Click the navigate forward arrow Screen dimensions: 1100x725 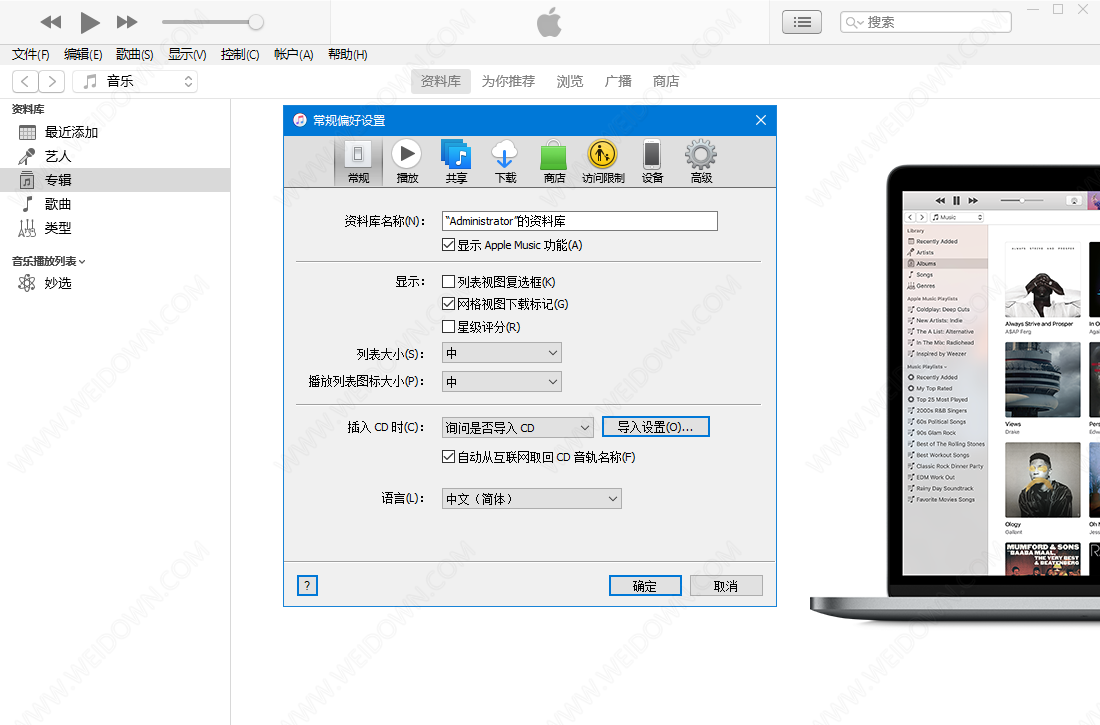point(52,81)
